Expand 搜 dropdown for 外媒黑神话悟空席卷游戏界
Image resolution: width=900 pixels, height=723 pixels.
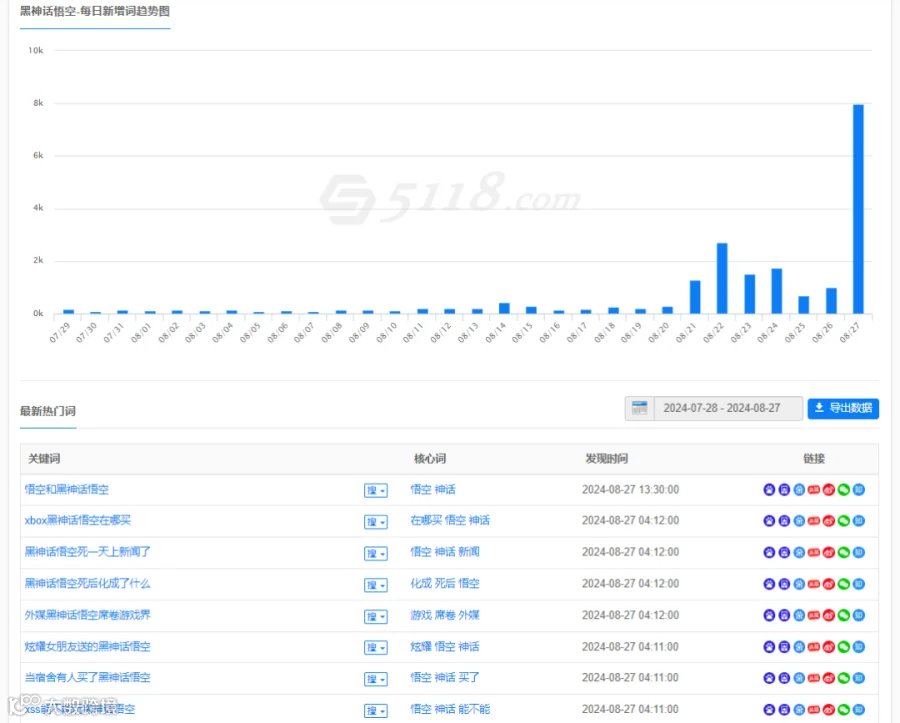coord(376,617)
